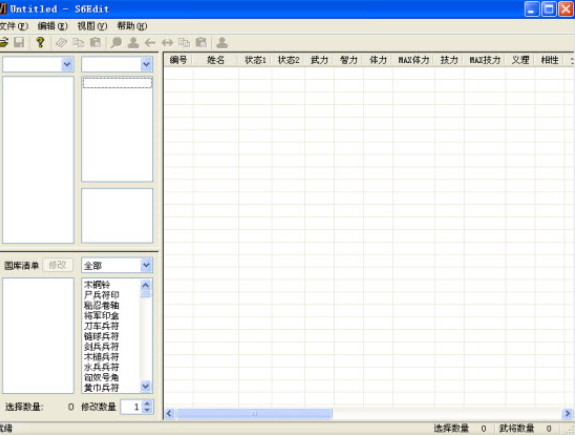The width and height of the screenshot is (575, 436).
Task: Click the 武力 column header
Action: (319, 60)
